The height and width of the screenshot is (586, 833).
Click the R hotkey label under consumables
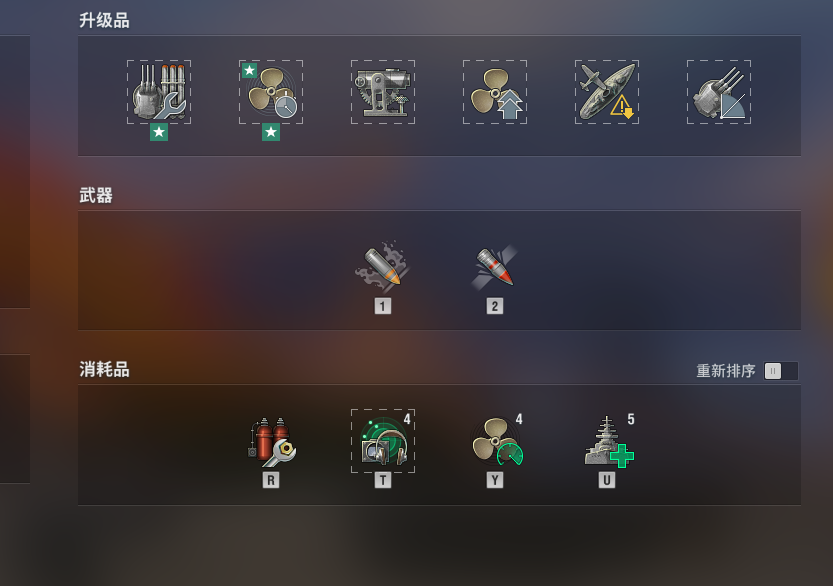coord(271,480)
